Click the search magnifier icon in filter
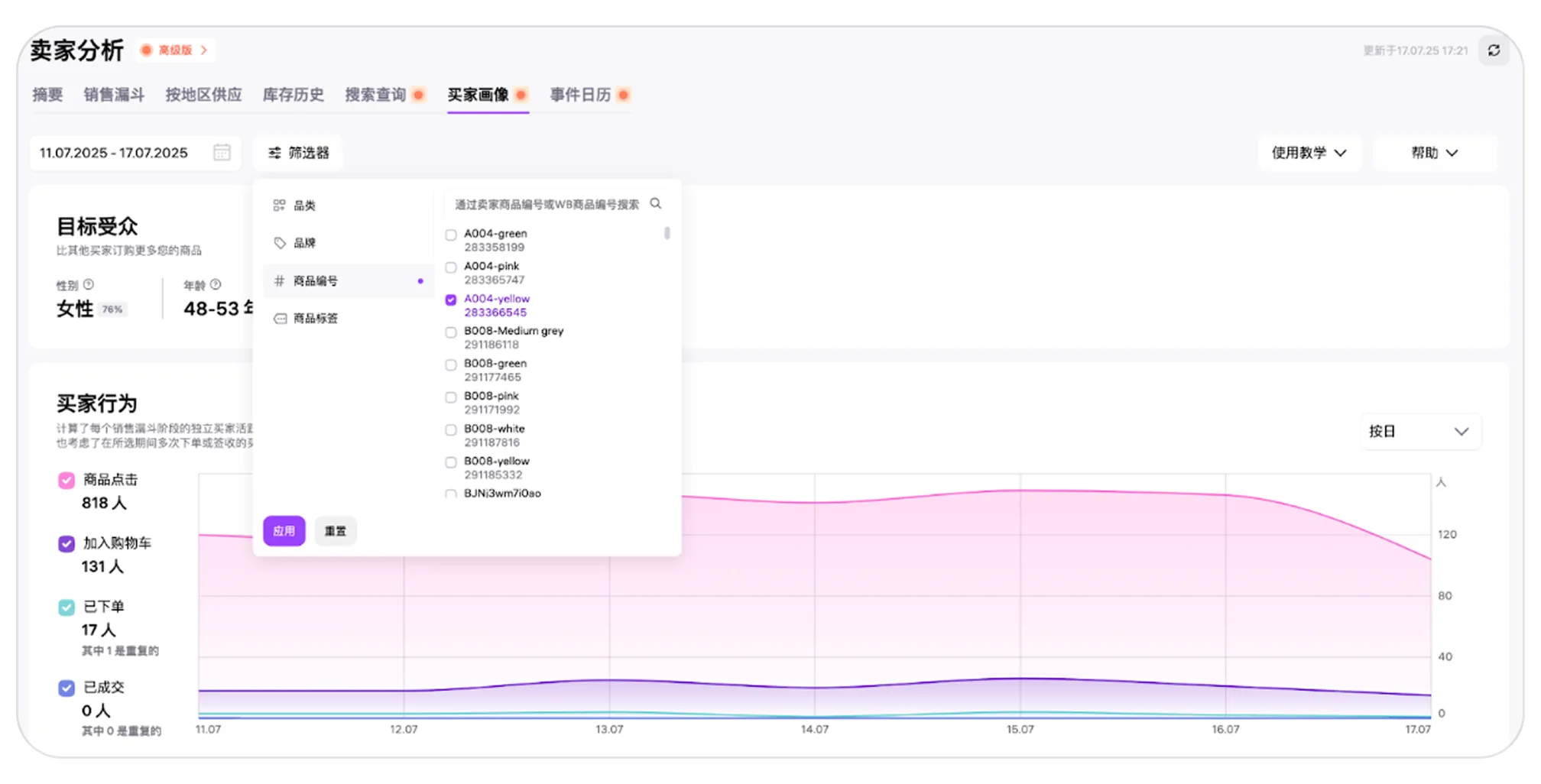This screenshot has height=784, width=1541. [656, 203]
